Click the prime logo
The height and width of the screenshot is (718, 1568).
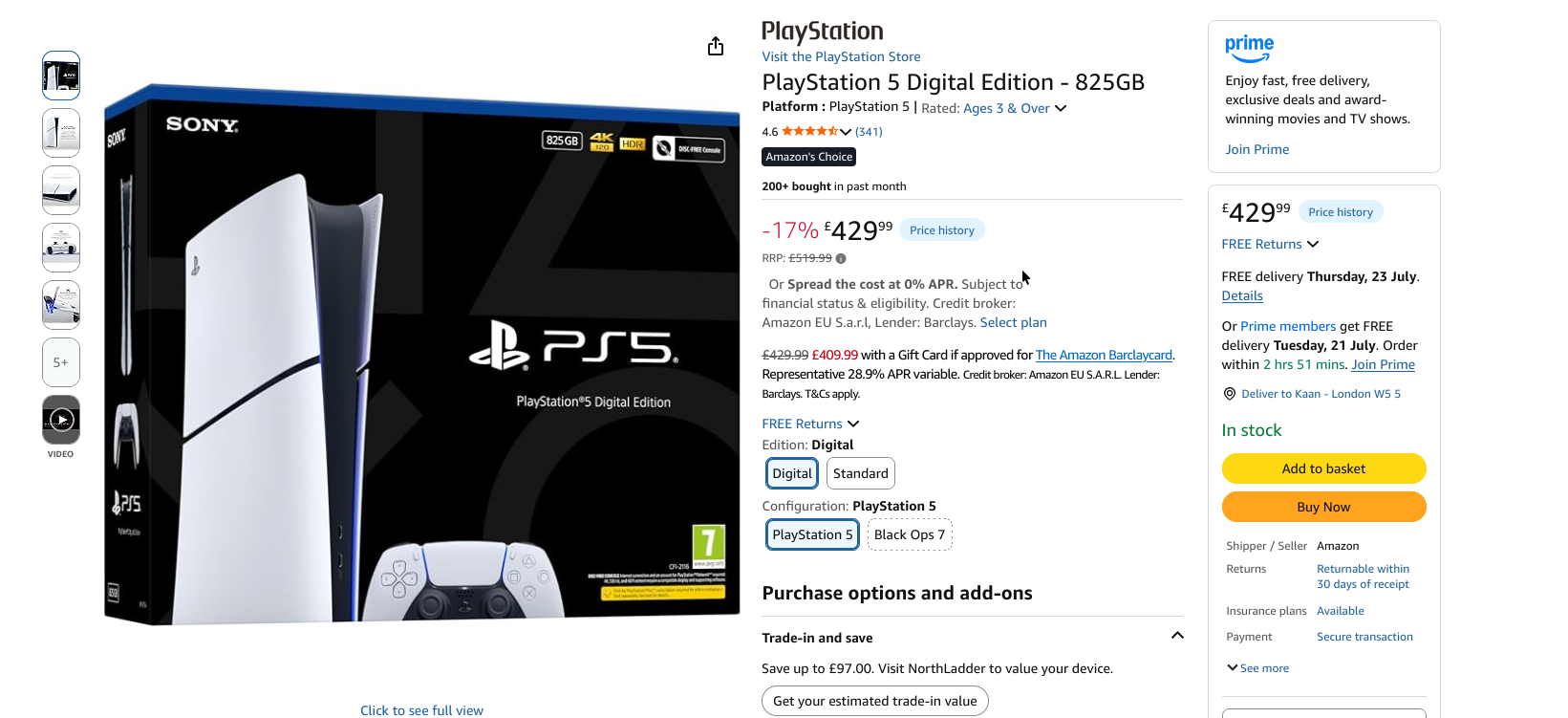point(1249,48)
